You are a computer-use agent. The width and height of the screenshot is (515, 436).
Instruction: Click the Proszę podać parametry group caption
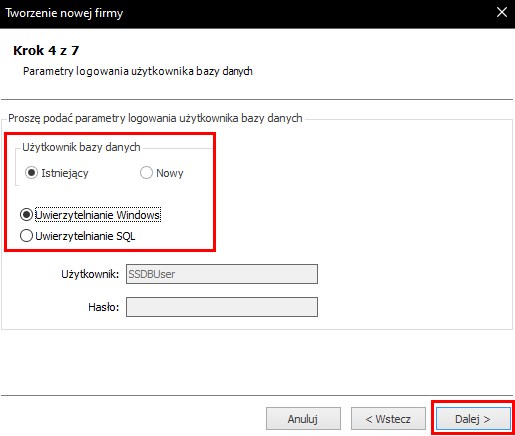[x=155, y=118]
